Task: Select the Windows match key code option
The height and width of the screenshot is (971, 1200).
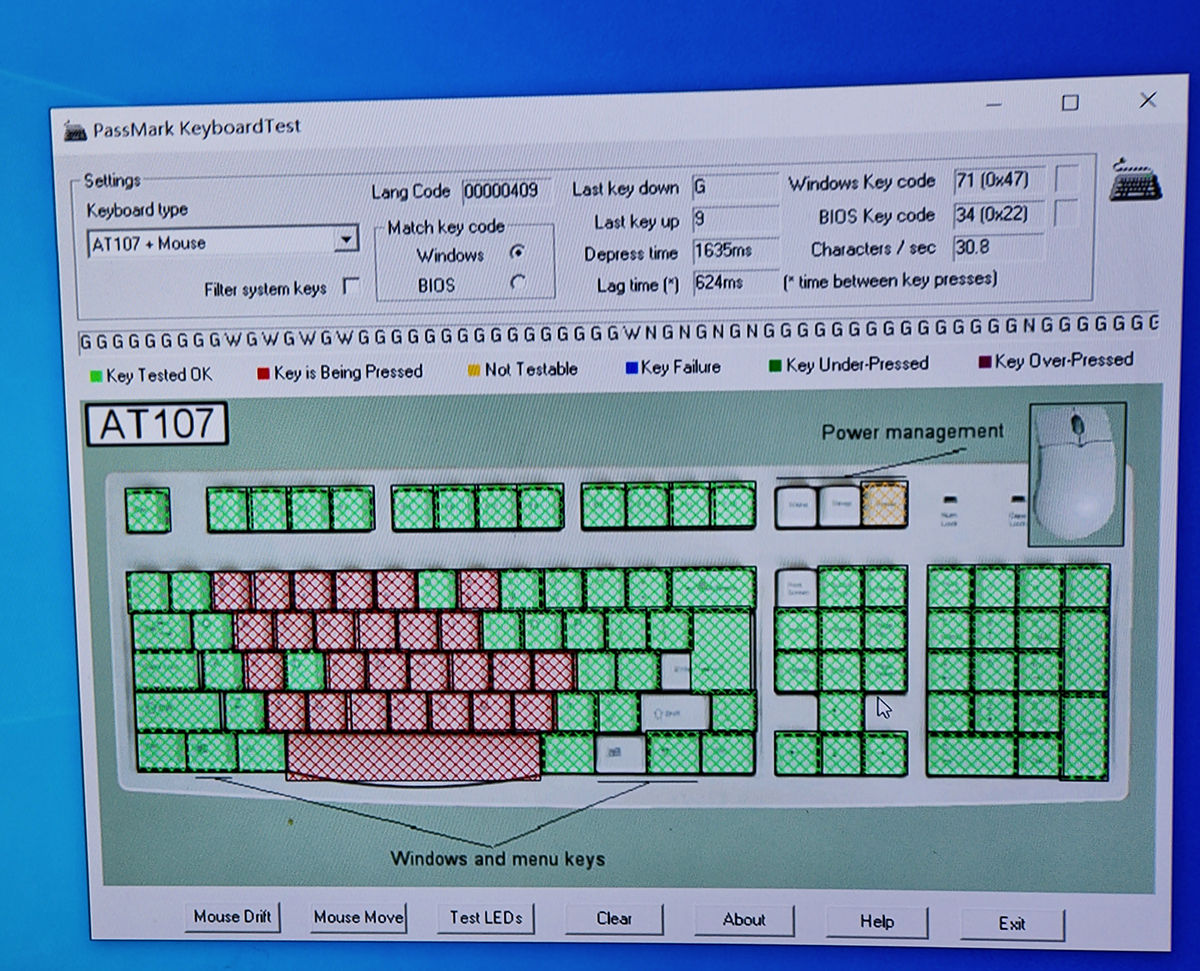Action: (x=517, y=252)
